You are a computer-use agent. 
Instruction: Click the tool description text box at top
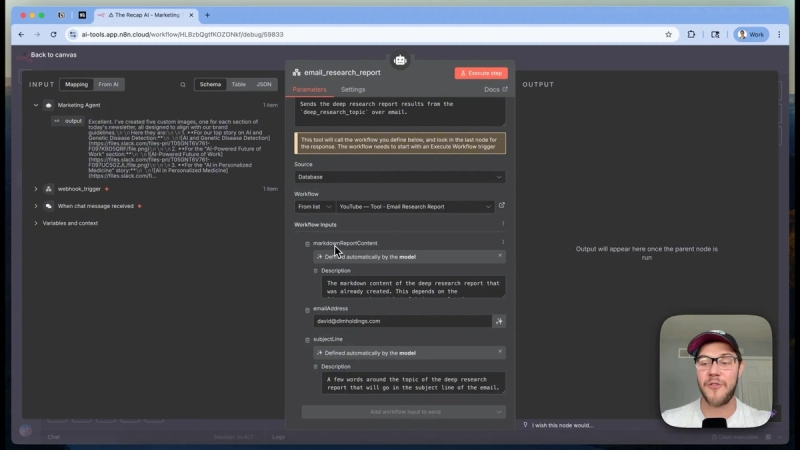(x=400, y=112)
